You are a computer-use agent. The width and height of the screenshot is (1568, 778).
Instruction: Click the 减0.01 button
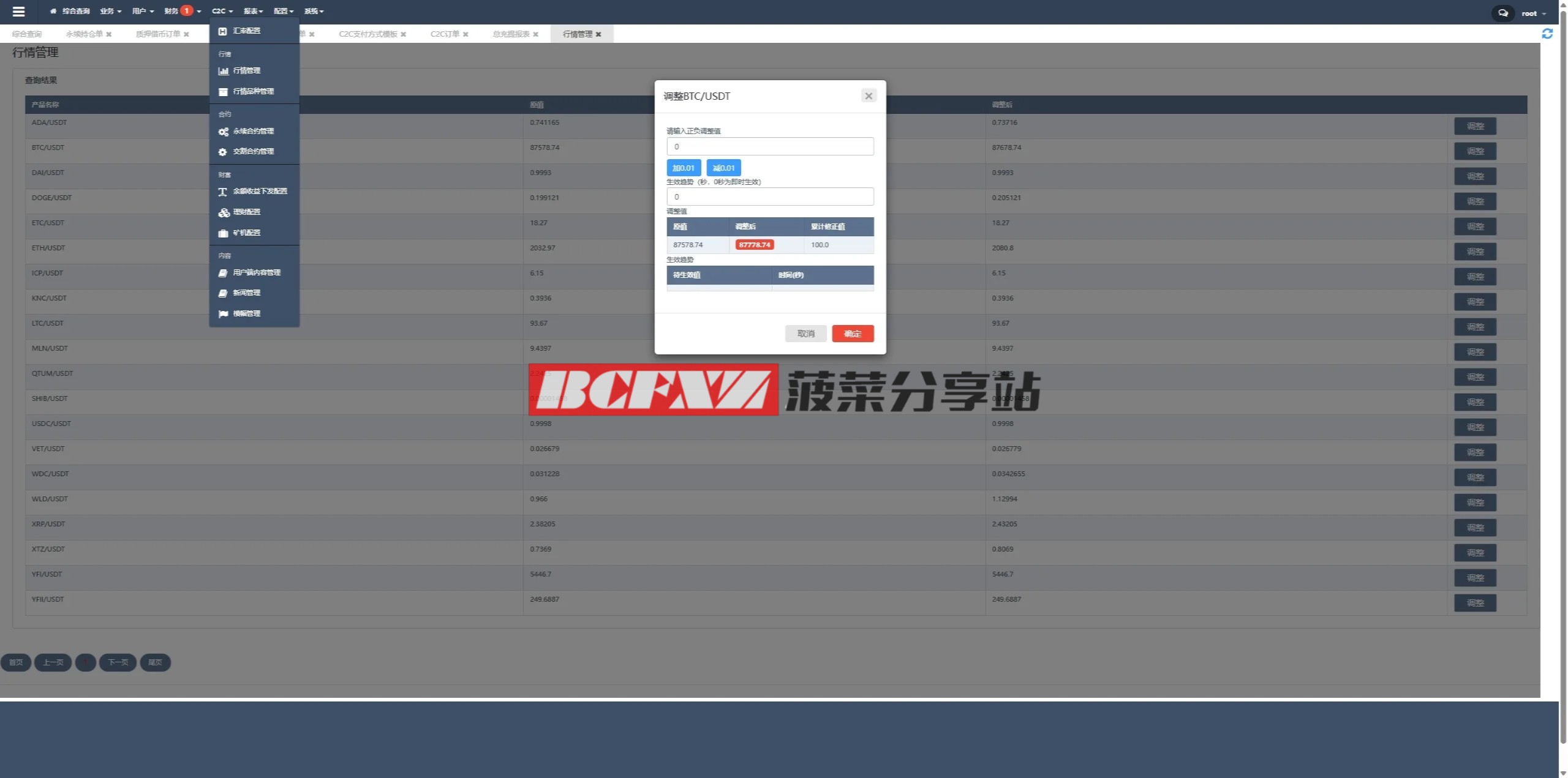tap(723, 168)
